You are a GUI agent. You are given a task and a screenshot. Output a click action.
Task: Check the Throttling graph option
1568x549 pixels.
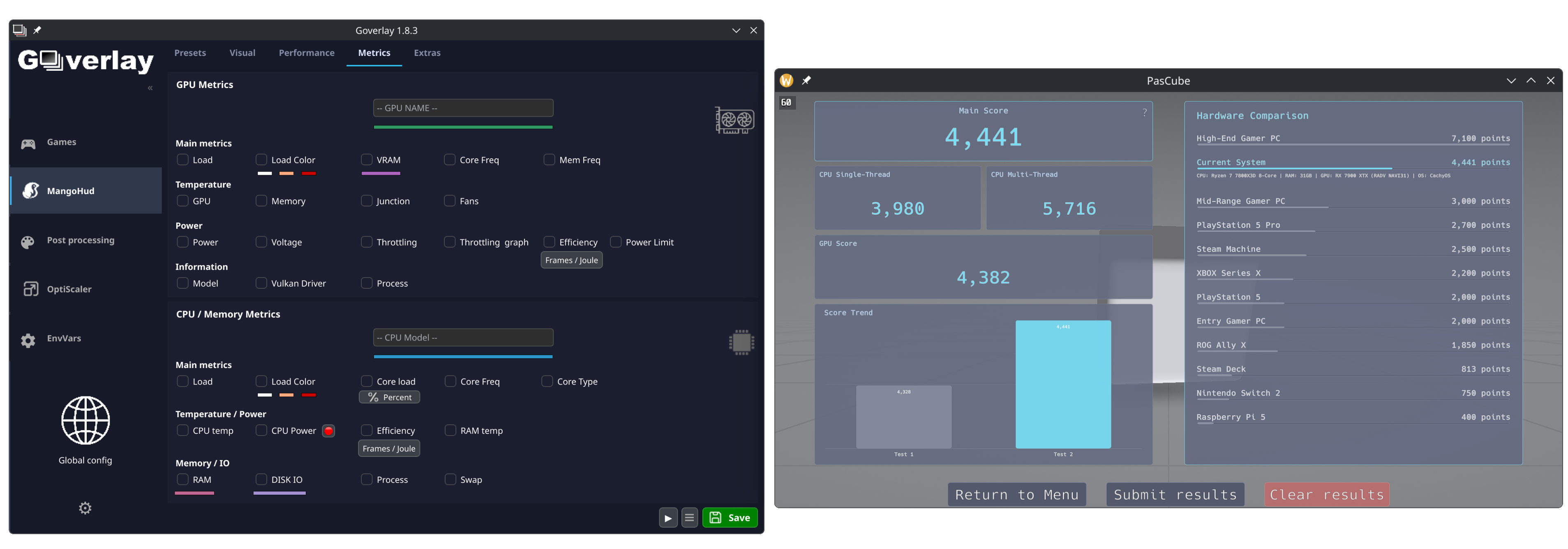tap(450, 242)
